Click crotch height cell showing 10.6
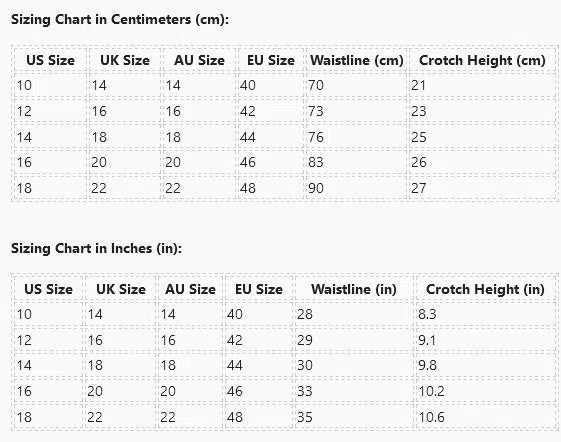561x442 pixels. click(x=485, y=417)
